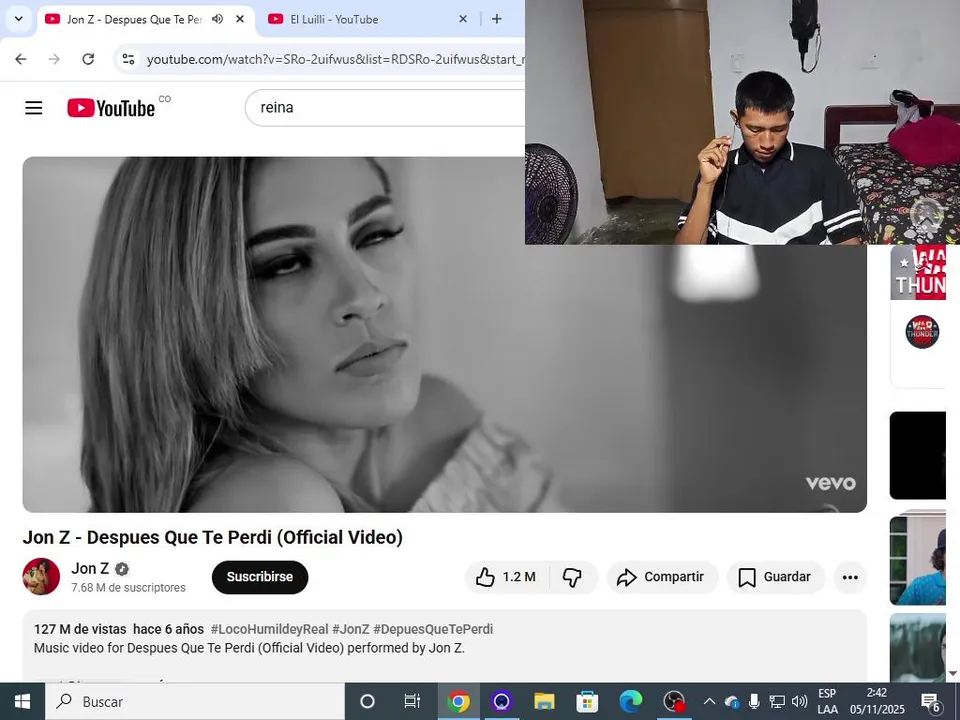
Task: Focus the YouTube search box with 'reina'
Action: pyautogui.click(x=384, y=108)
